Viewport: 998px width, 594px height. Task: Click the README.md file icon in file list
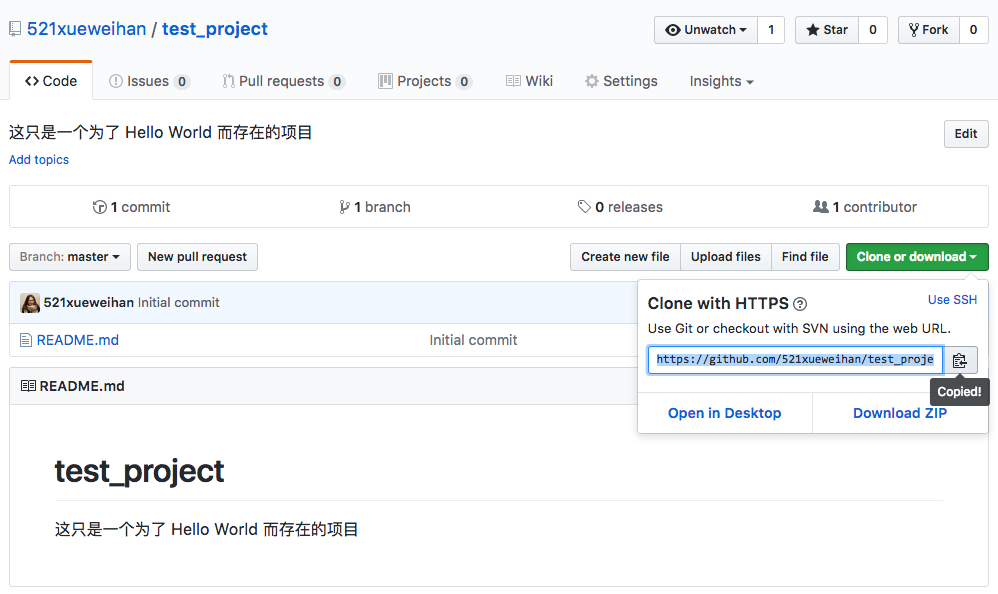25,340
